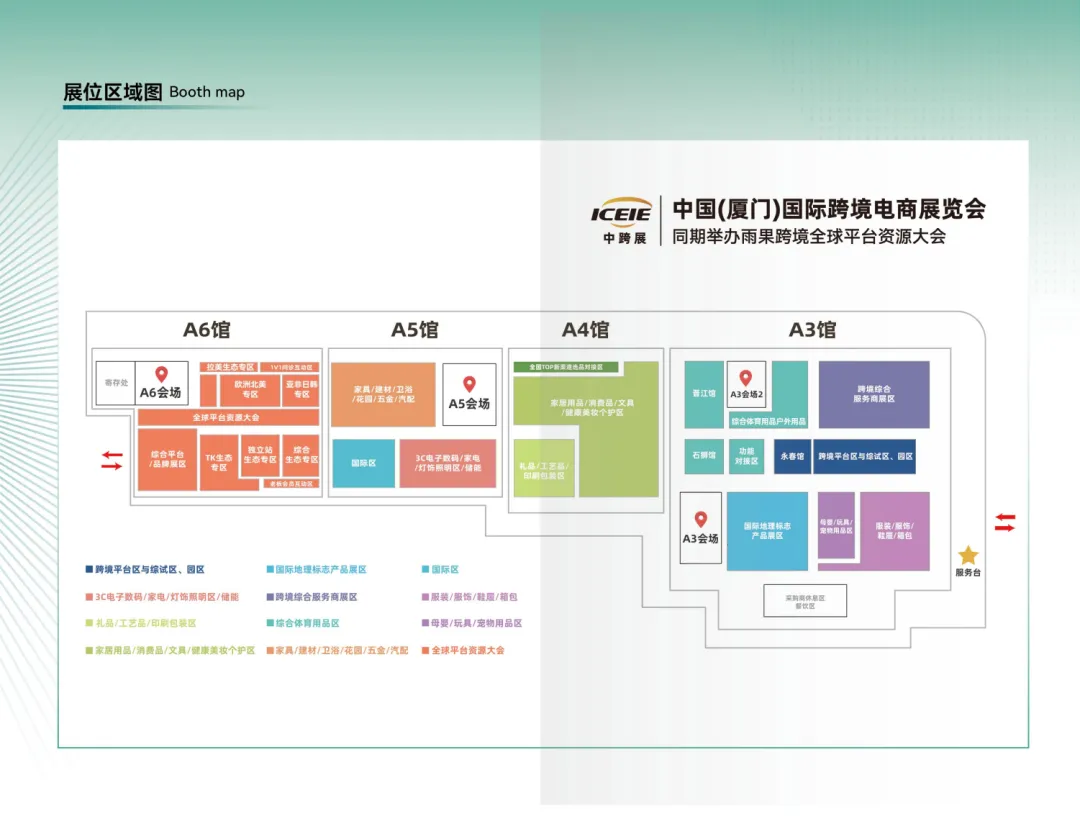
Task: Click the A3会场2 label
Action: [x=746, y=395]
